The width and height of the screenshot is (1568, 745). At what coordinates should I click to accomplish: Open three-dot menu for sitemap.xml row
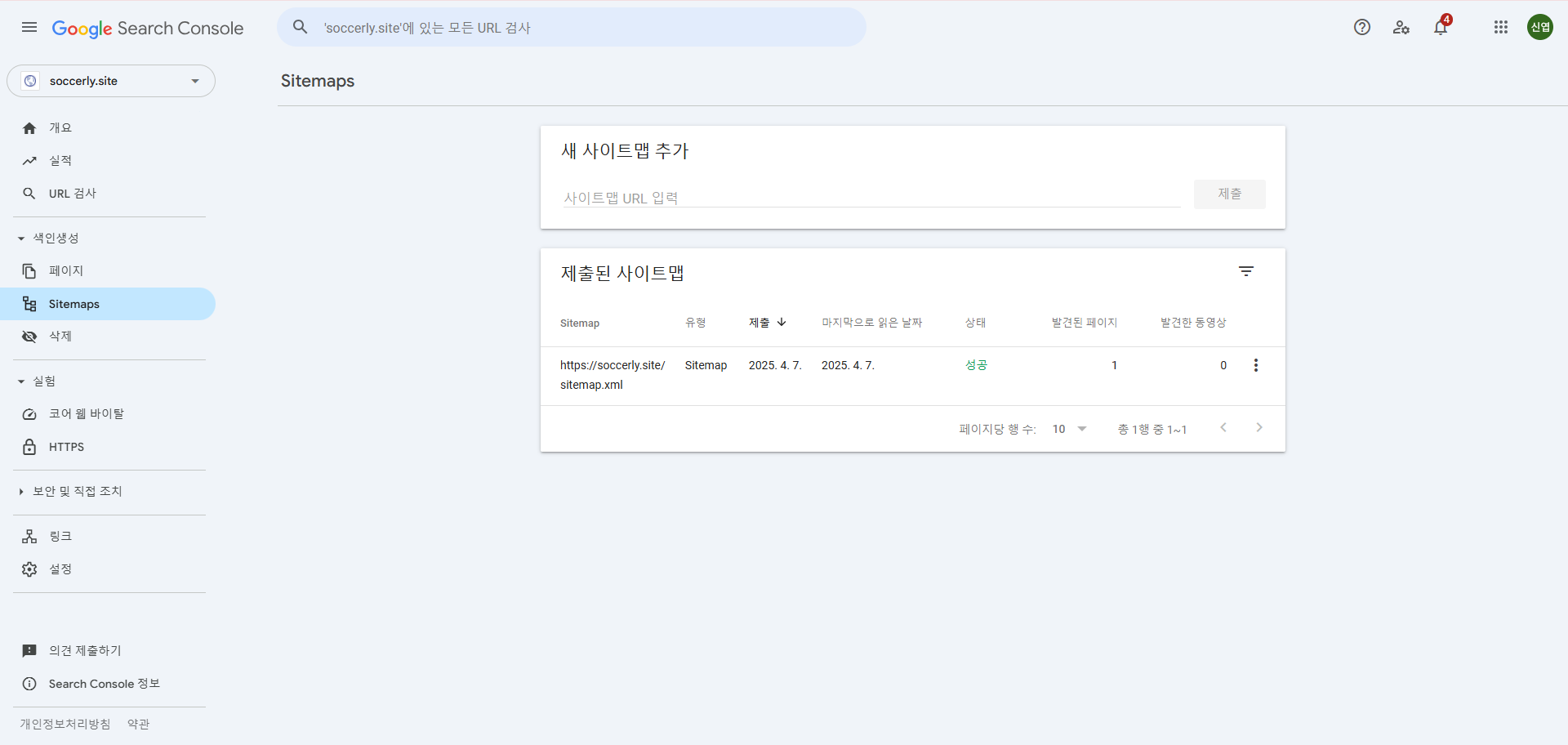coord(1256,365)
